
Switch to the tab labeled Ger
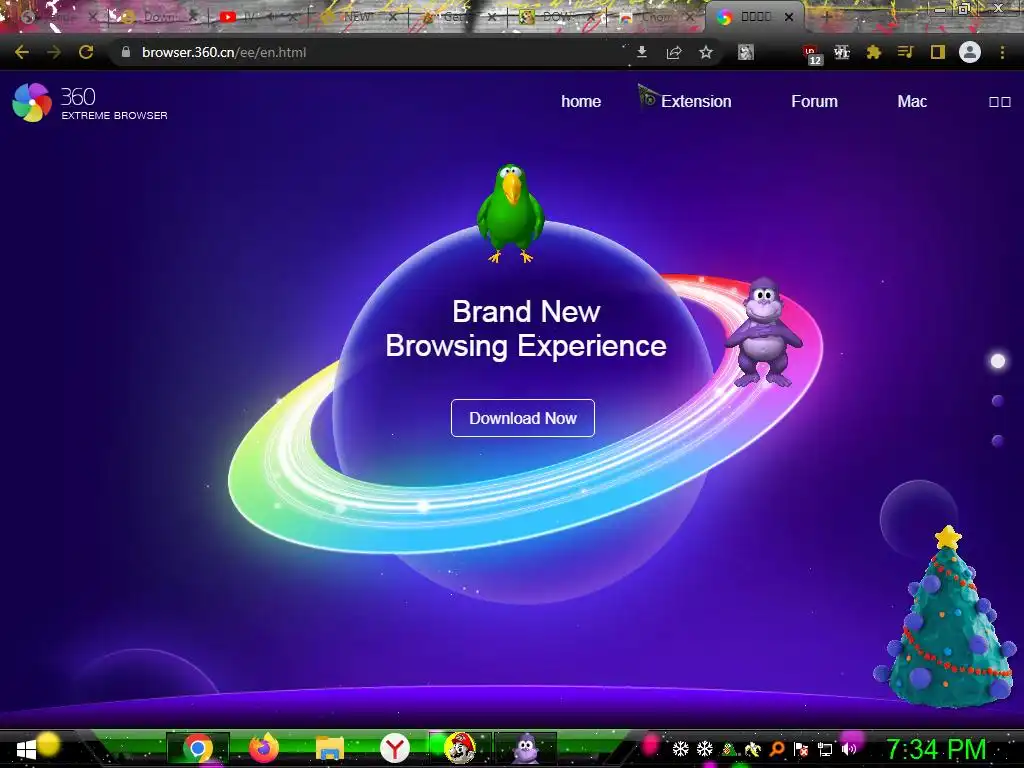pos(455,17)
